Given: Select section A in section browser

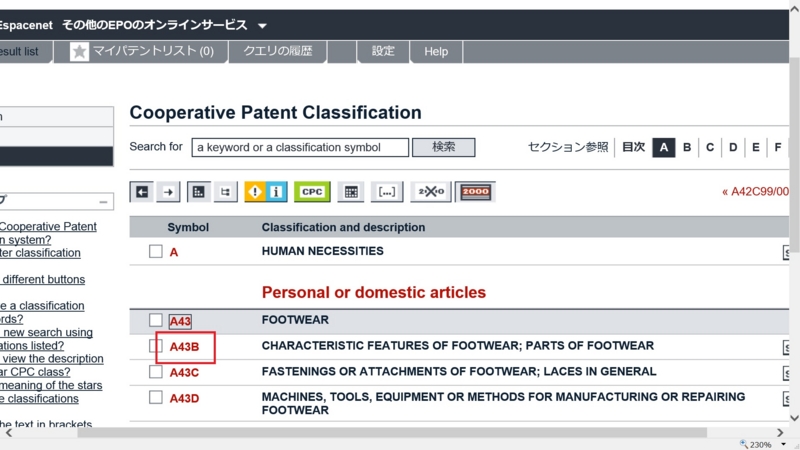Looking at the screenshot, I should tap(663, 147).
